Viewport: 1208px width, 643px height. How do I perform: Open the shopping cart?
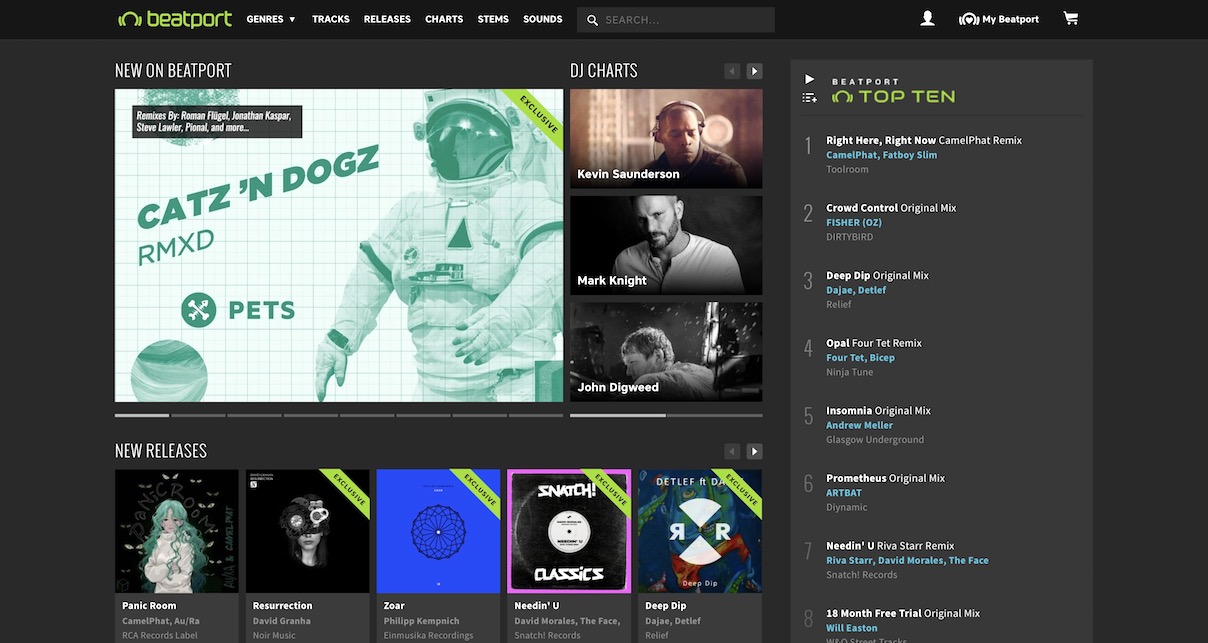click(x=1070, y=18)
